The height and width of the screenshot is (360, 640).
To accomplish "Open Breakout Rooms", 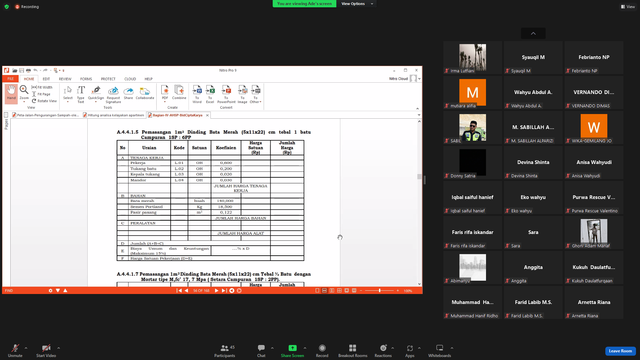I will [x=353, y=350].
